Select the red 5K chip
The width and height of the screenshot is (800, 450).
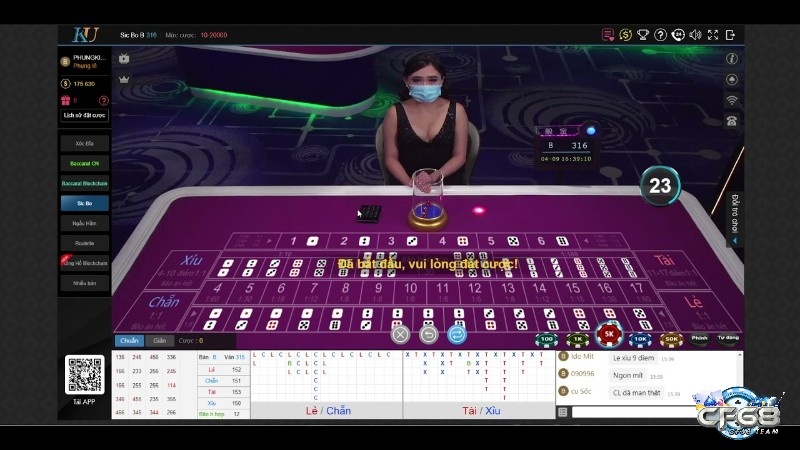pos(609,335)
